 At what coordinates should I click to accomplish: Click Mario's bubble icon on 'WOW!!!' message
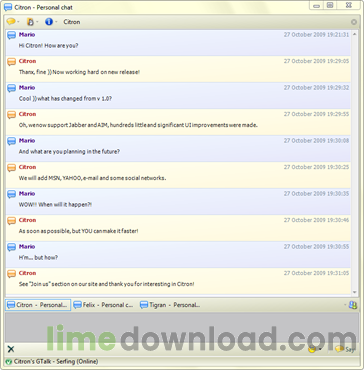(x=12, y=194)
